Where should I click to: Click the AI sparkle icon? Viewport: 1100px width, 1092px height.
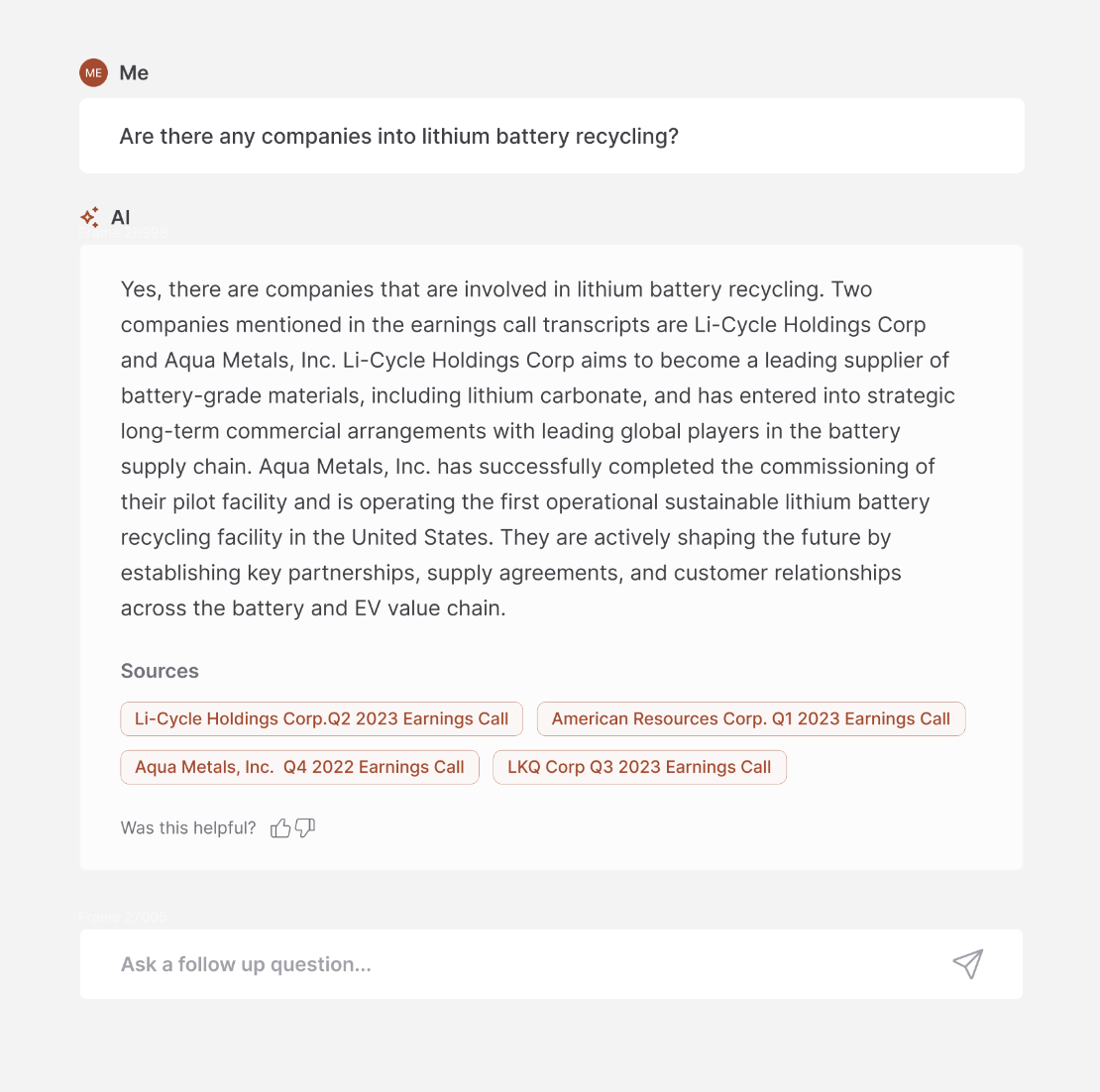point(90,217)
